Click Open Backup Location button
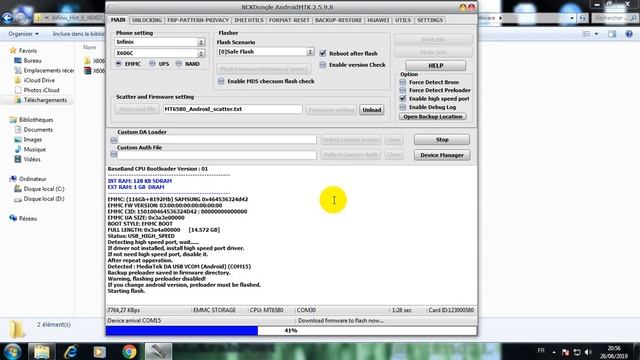The height and width of the screenshot is (360, 640). point(433,117)
